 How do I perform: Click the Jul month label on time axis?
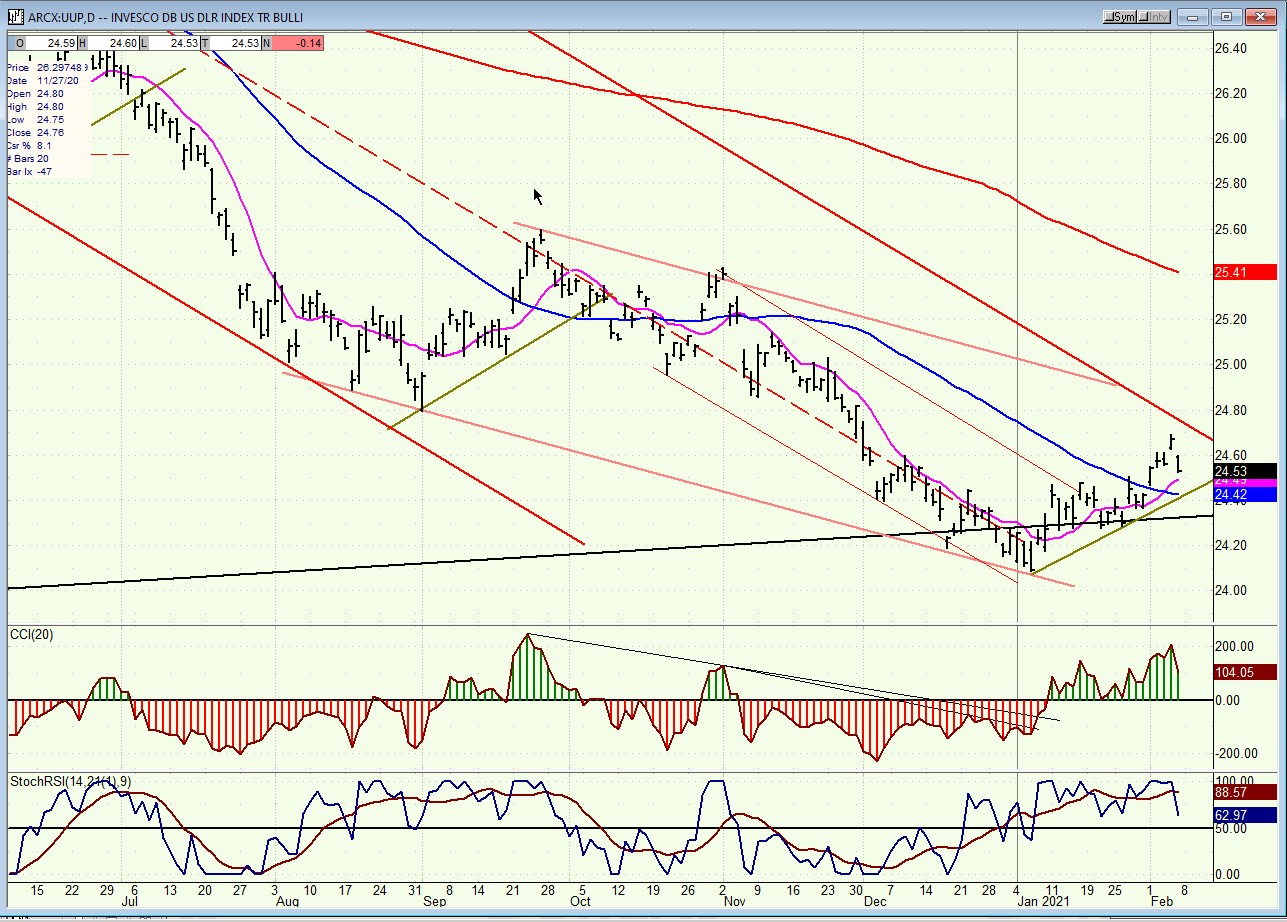(x=129, y=901)
